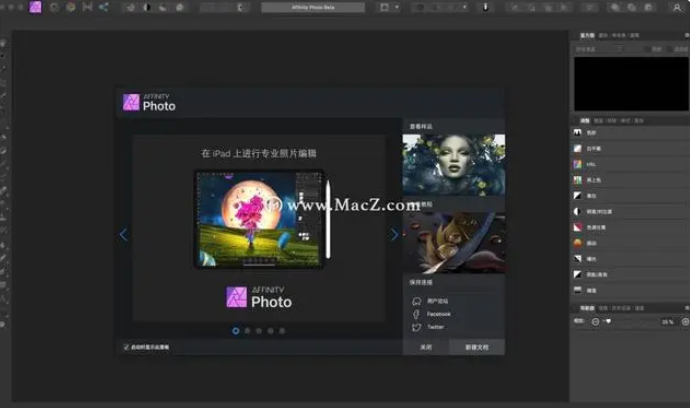Add a Recolour adjustment (再上色)
Screen dimensions: 690x408
pos(630,180)
